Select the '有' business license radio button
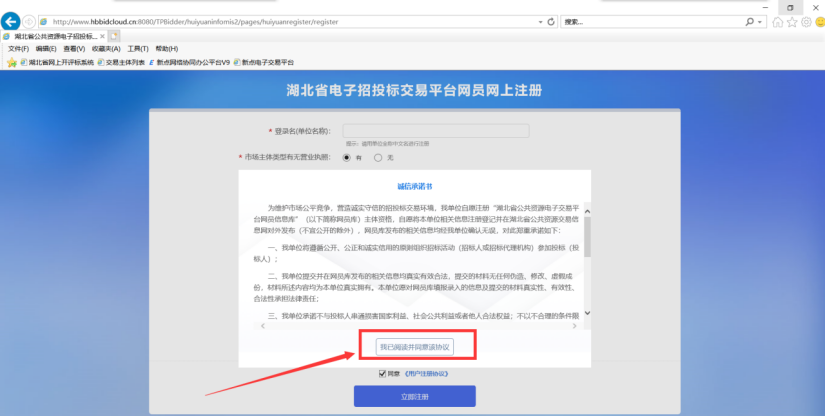The height and width of the screenshot is (417, 825). 347,157
